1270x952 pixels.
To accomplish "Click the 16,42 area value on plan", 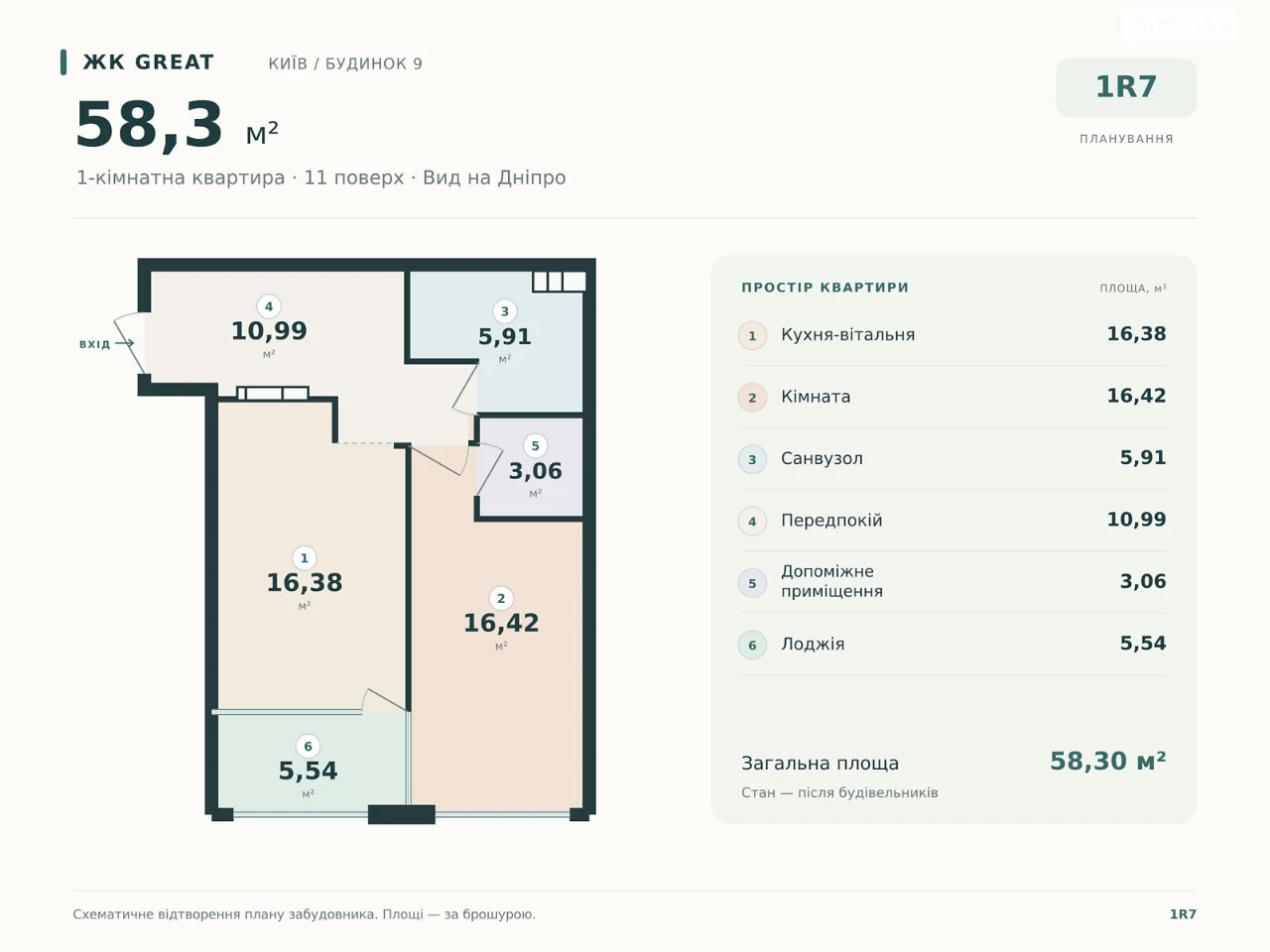I will 501,624.
